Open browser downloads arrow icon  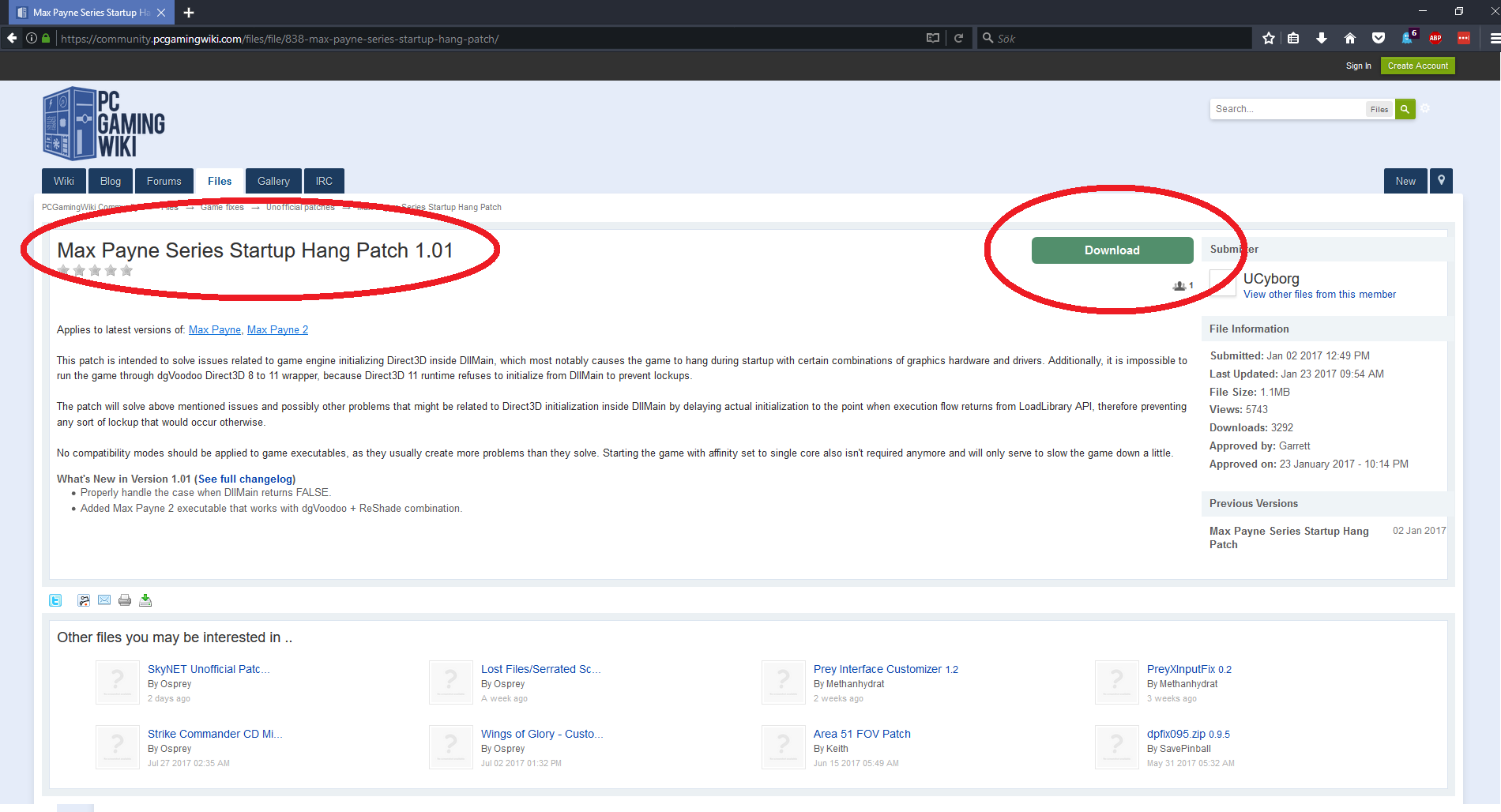1322,38
